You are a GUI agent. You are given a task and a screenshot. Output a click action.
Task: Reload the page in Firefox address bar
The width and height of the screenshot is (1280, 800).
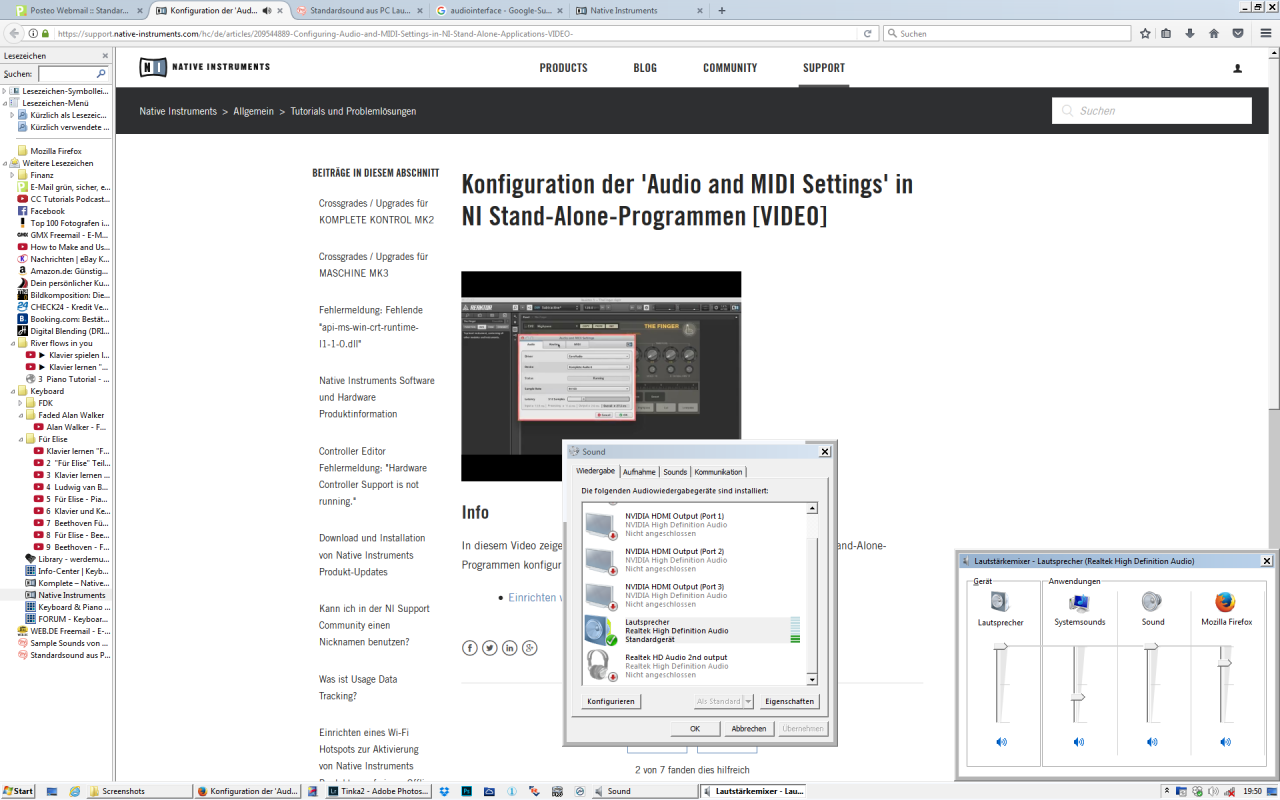pyautogui.click(x=868, y=33)
